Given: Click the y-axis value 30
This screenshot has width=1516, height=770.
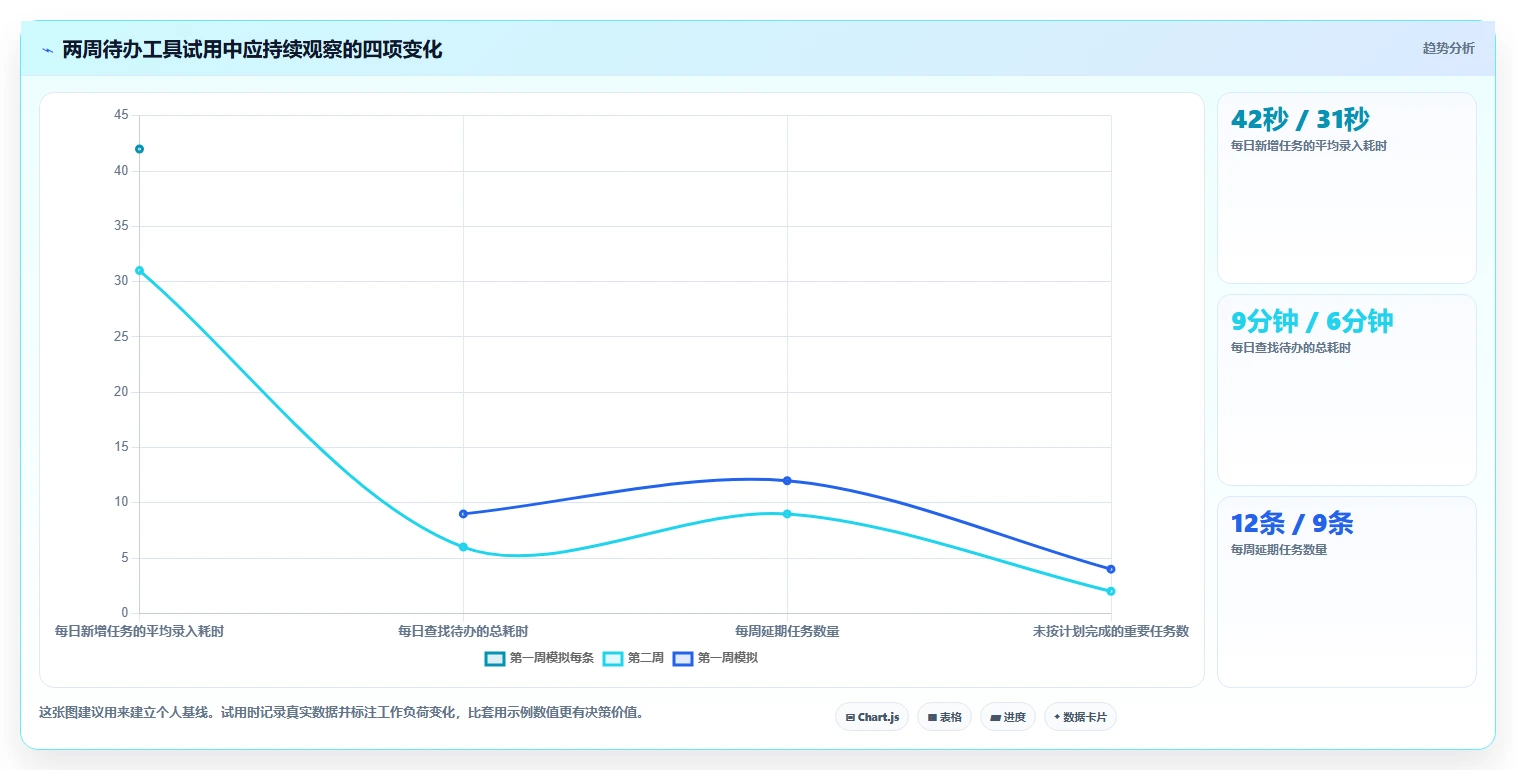Looking at the screenshot, I should pyautogui.click(x=121, y=282).
